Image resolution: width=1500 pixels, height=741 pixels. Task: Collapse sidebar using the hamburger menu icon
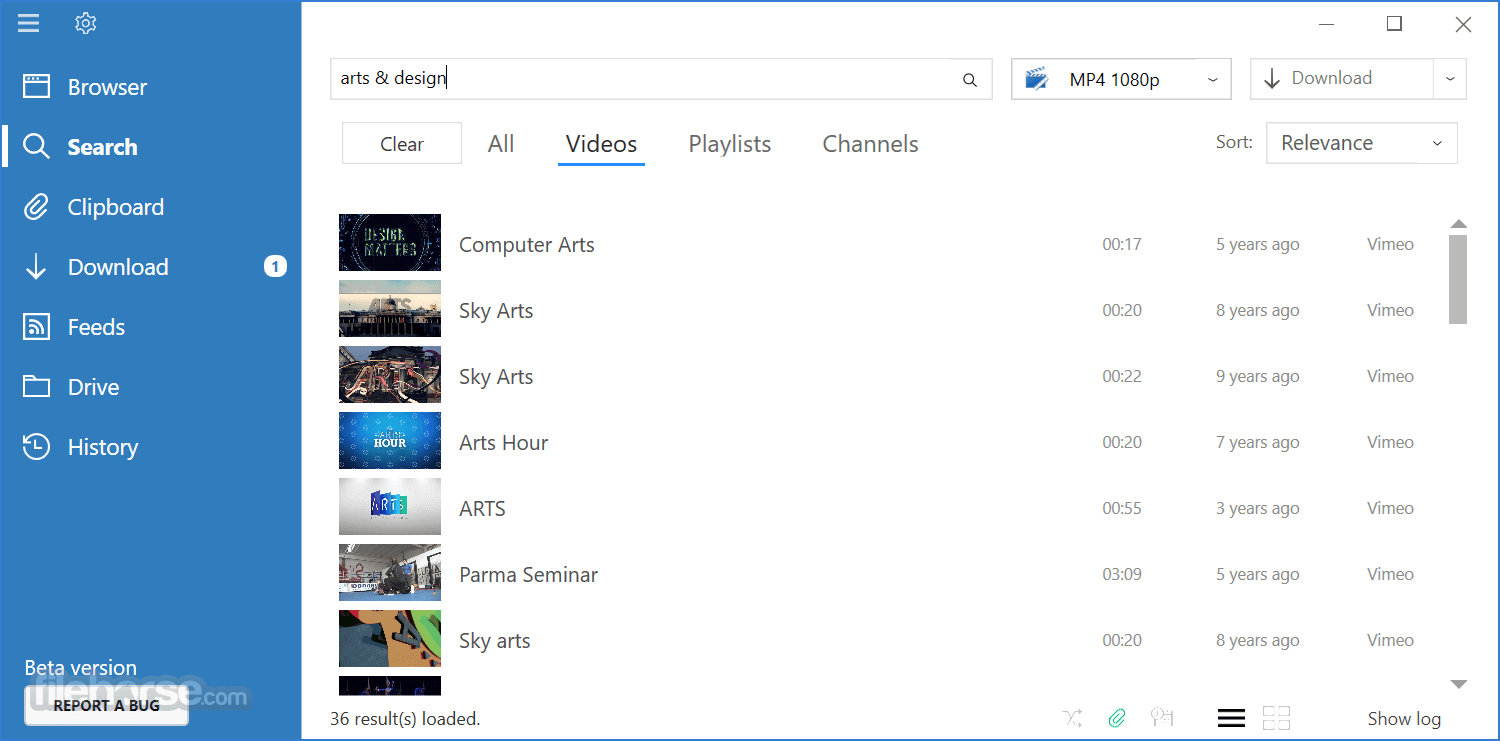(29, 23)
